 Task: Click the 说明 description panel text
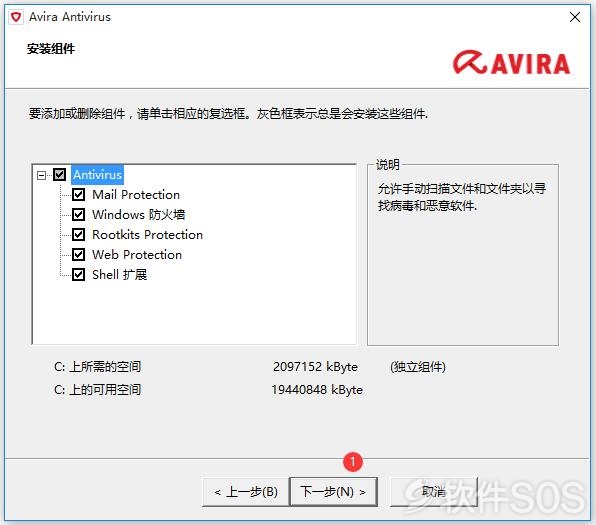(x=461, y=197)
